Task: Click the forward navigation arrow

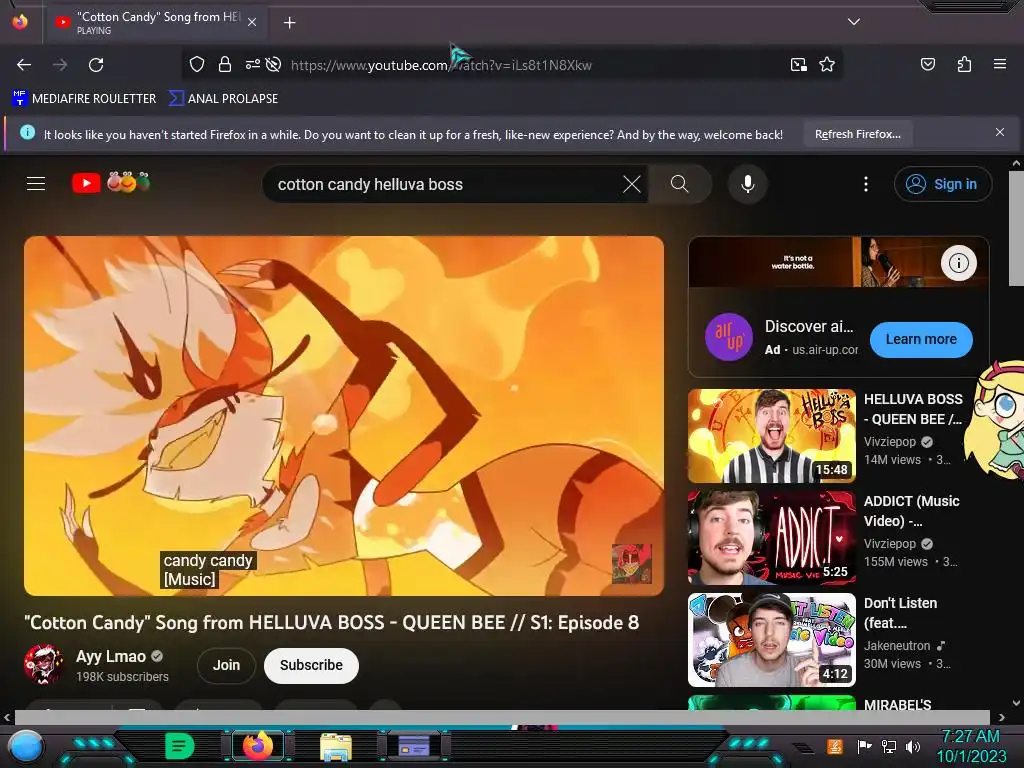Action: click(60, 65)
